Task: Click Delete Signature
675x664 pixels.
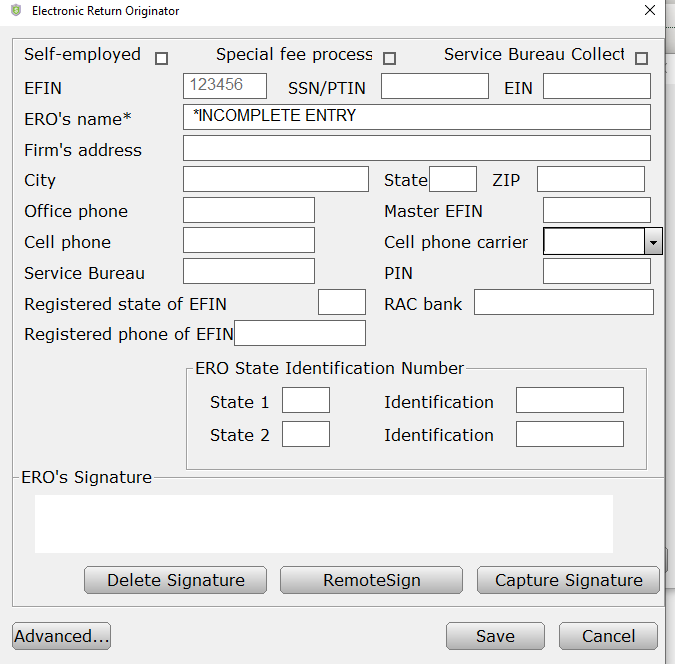Action: [175, 580]
